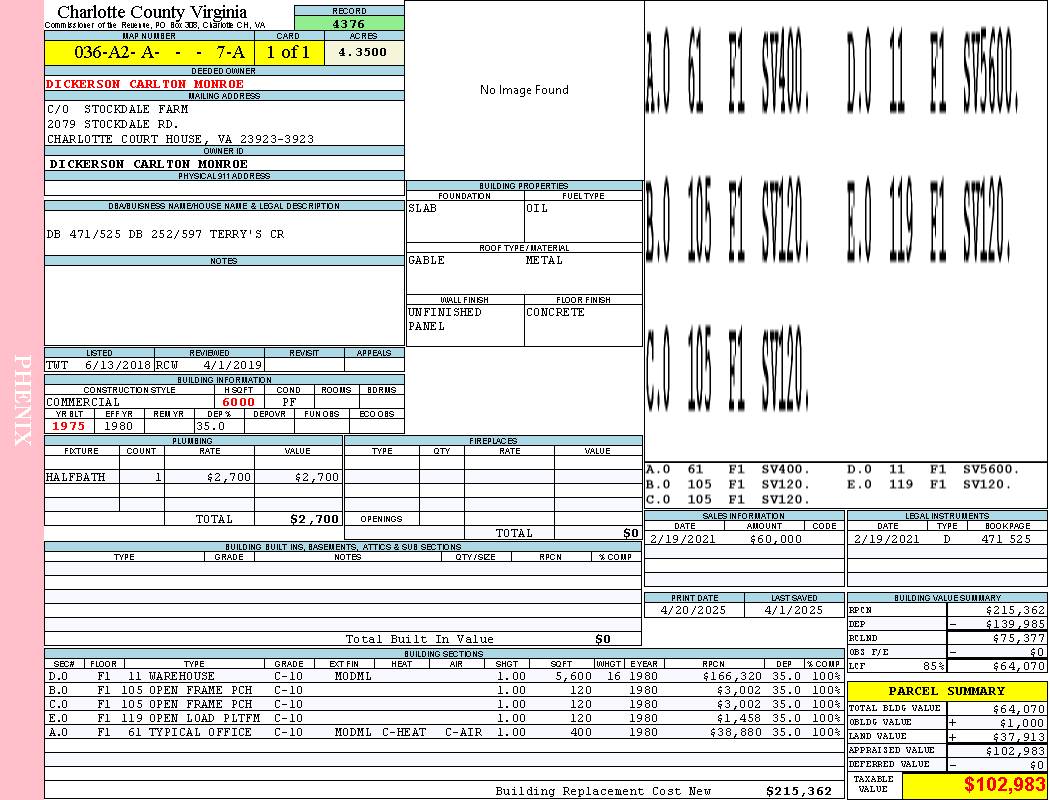Select the DEP value $139,985
The height and width of the screenshot is (800, 1050).
pos(1015,624)
